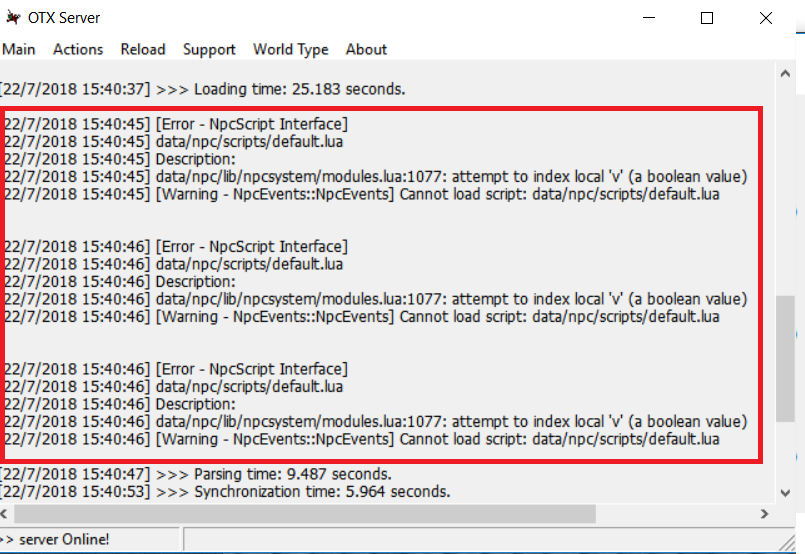Click the Synchronization time log line
Viewport: 805px width, 554px height.
pos(225,492)
